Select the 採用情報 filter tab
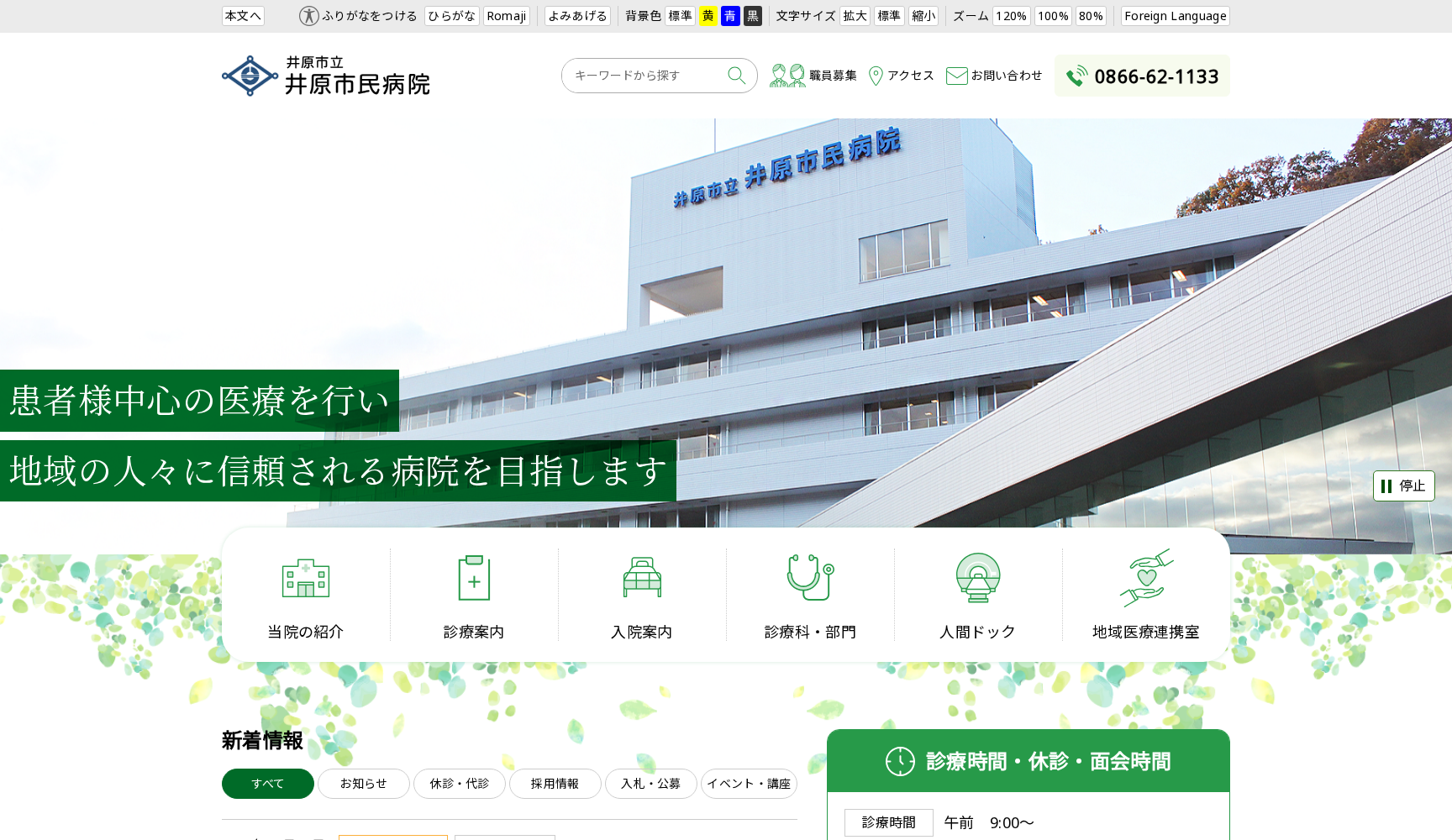The height and width of the screenshot is (840, 1452). pyautogui.click(x=555, y=783)
